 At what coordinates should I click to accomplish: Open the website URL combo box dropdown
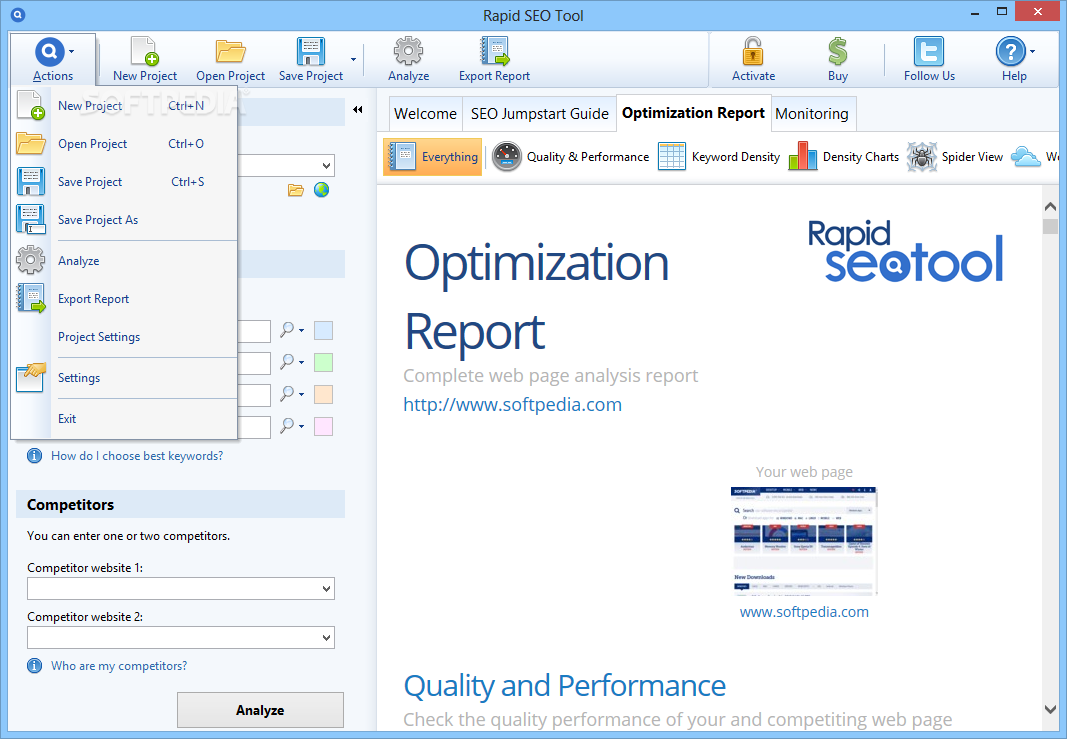pos(326,165)
